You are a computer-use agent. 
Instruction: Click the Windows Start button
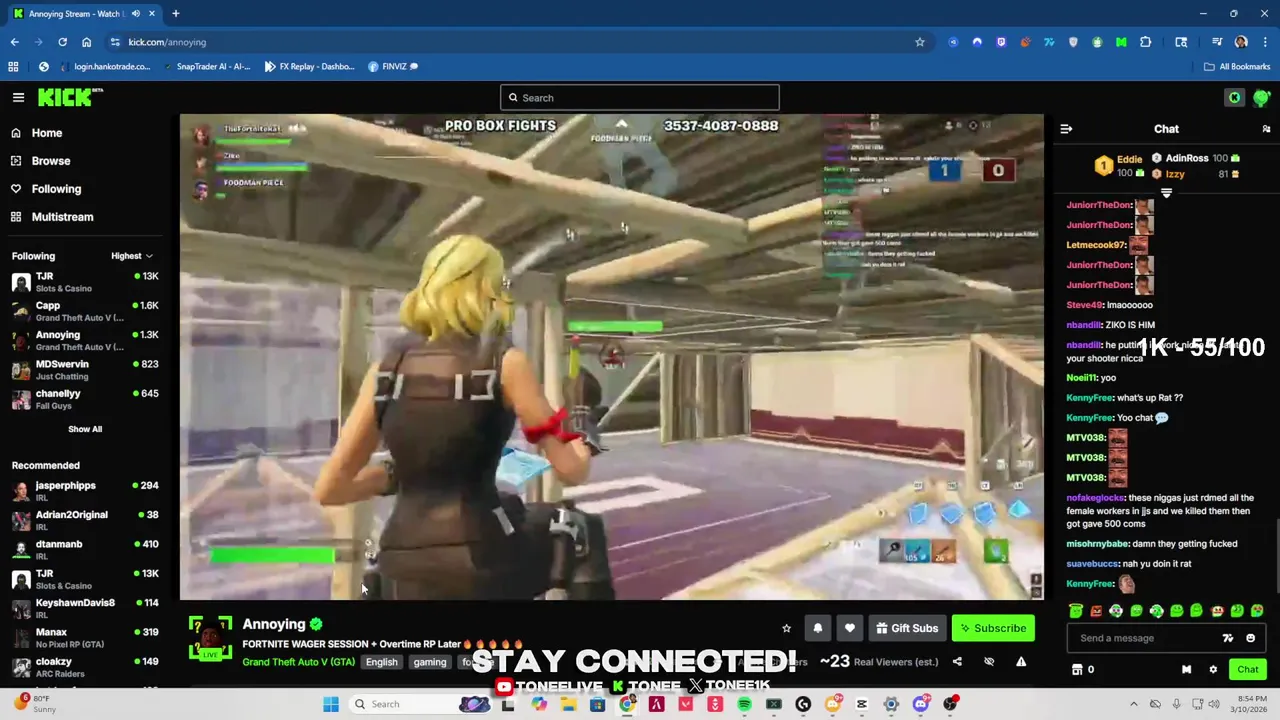tap(331, 704)
